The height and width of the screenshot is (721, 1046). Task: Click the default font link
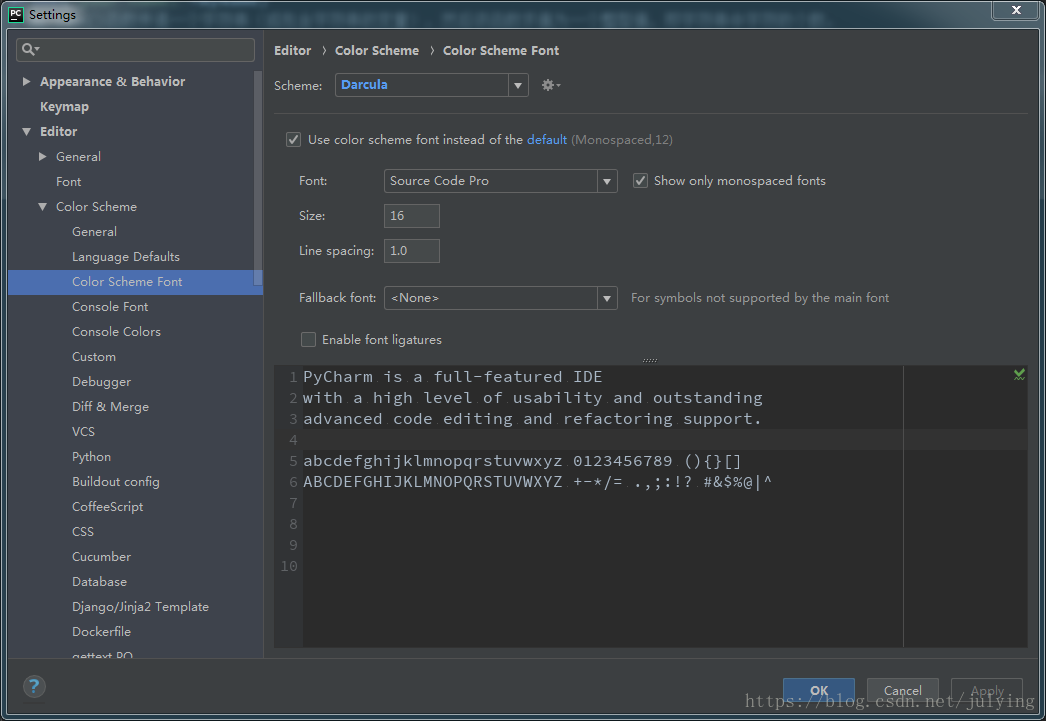[547, 139]
